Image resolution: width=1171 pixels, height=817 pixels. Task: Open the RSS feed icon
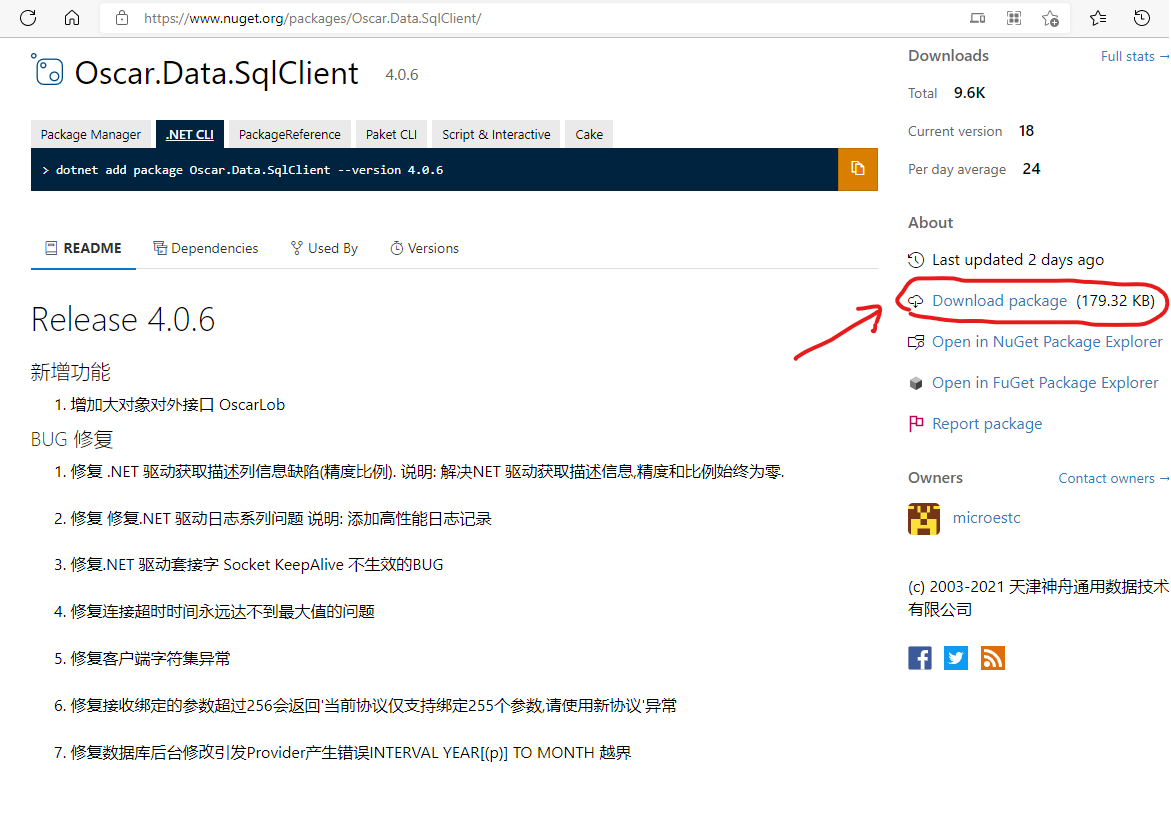point(992,658)
